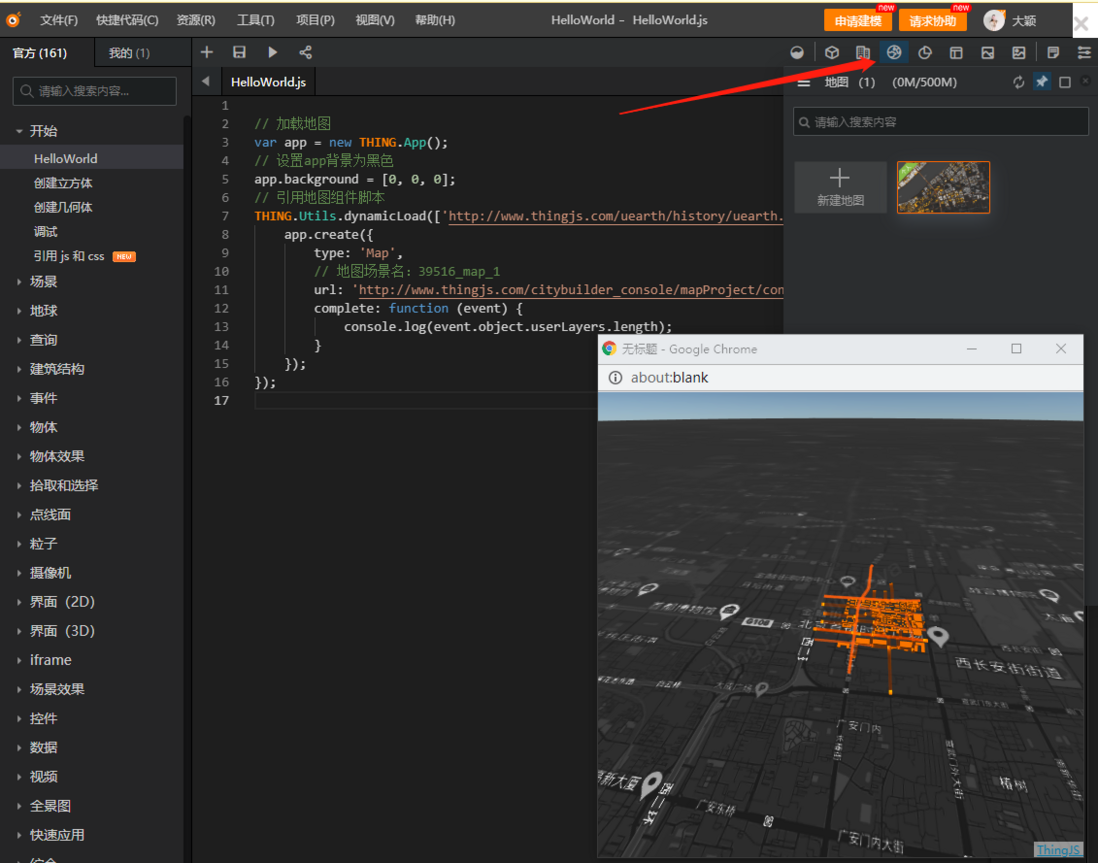Open the 3D model cube toolbar icon
The height and width of the screenshot is (863, 1098).
831,53
